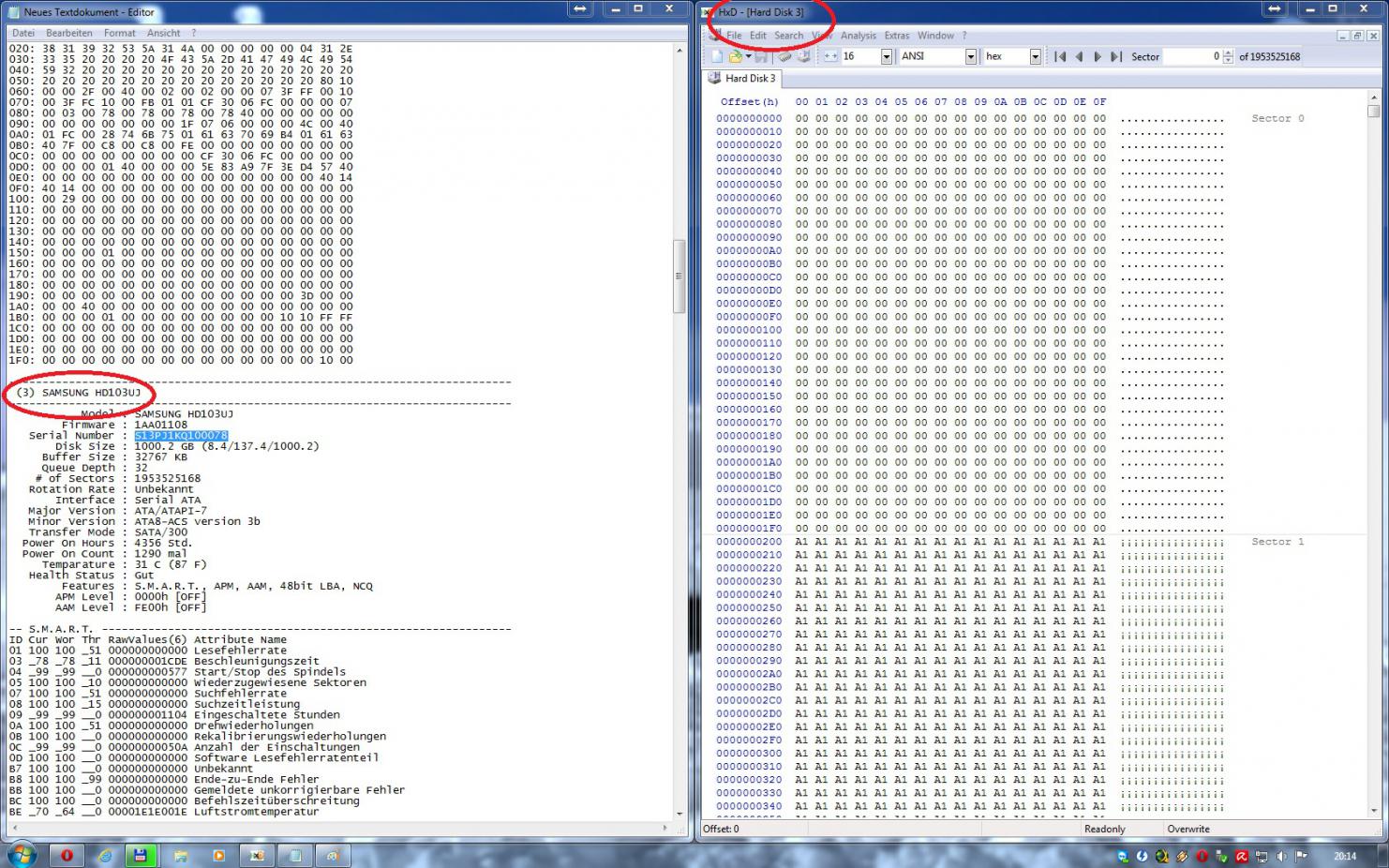
Task: Click the Save icon in HxD toolbar
Action: 760,56
